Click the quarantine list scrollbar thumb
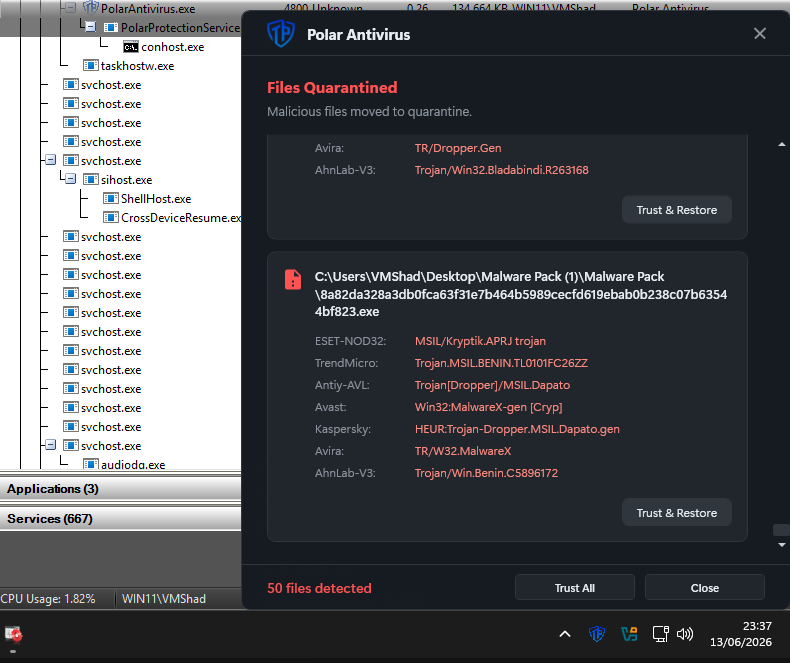The width and height of the screenshot is (790, 663). pos(781,530)
